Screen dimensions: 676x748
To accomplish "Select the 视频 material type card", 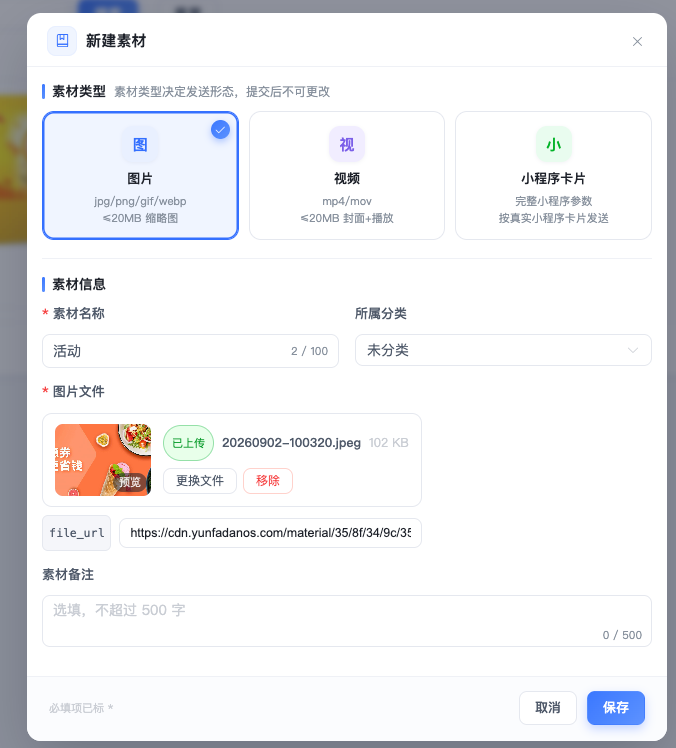I will [x=347, y=176].
